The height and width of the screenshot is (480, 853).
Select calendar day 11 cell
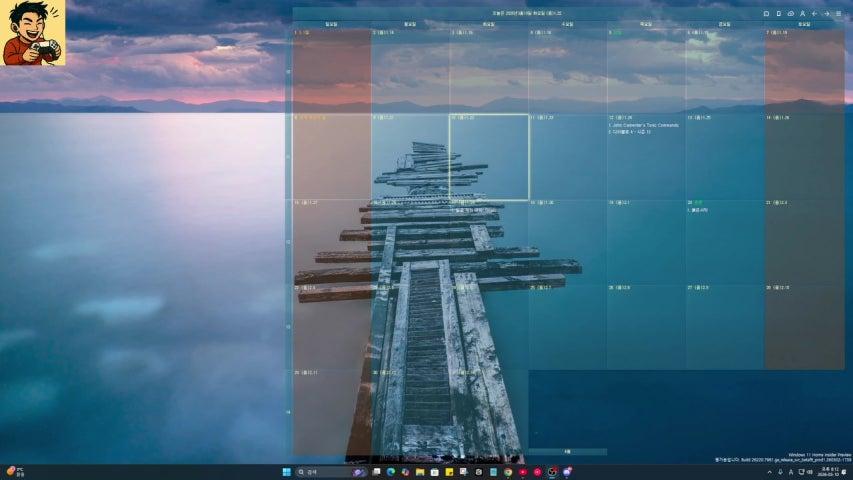tap(567, 157)
